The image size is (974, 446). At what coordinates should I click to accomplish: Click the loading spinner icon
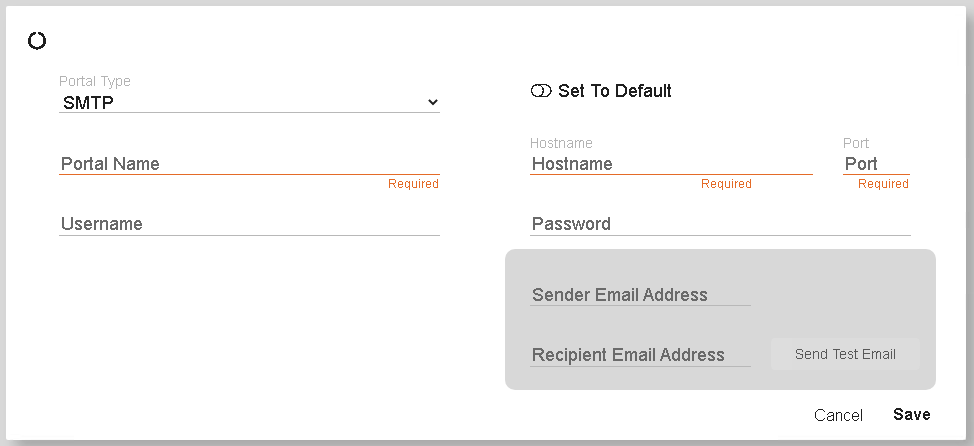(x=37, y=41)
